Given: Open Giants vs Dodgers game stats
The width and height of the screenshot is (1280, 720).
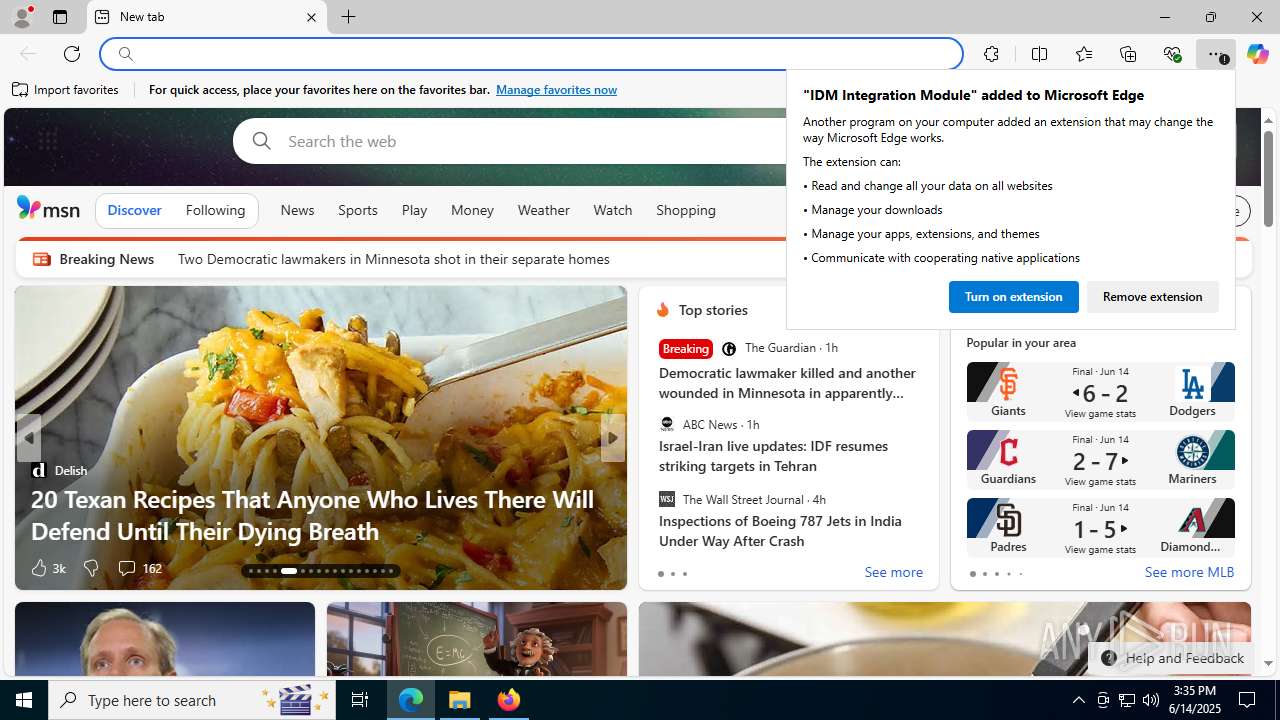Looking at the screenshot, I should pos(1100,413).
